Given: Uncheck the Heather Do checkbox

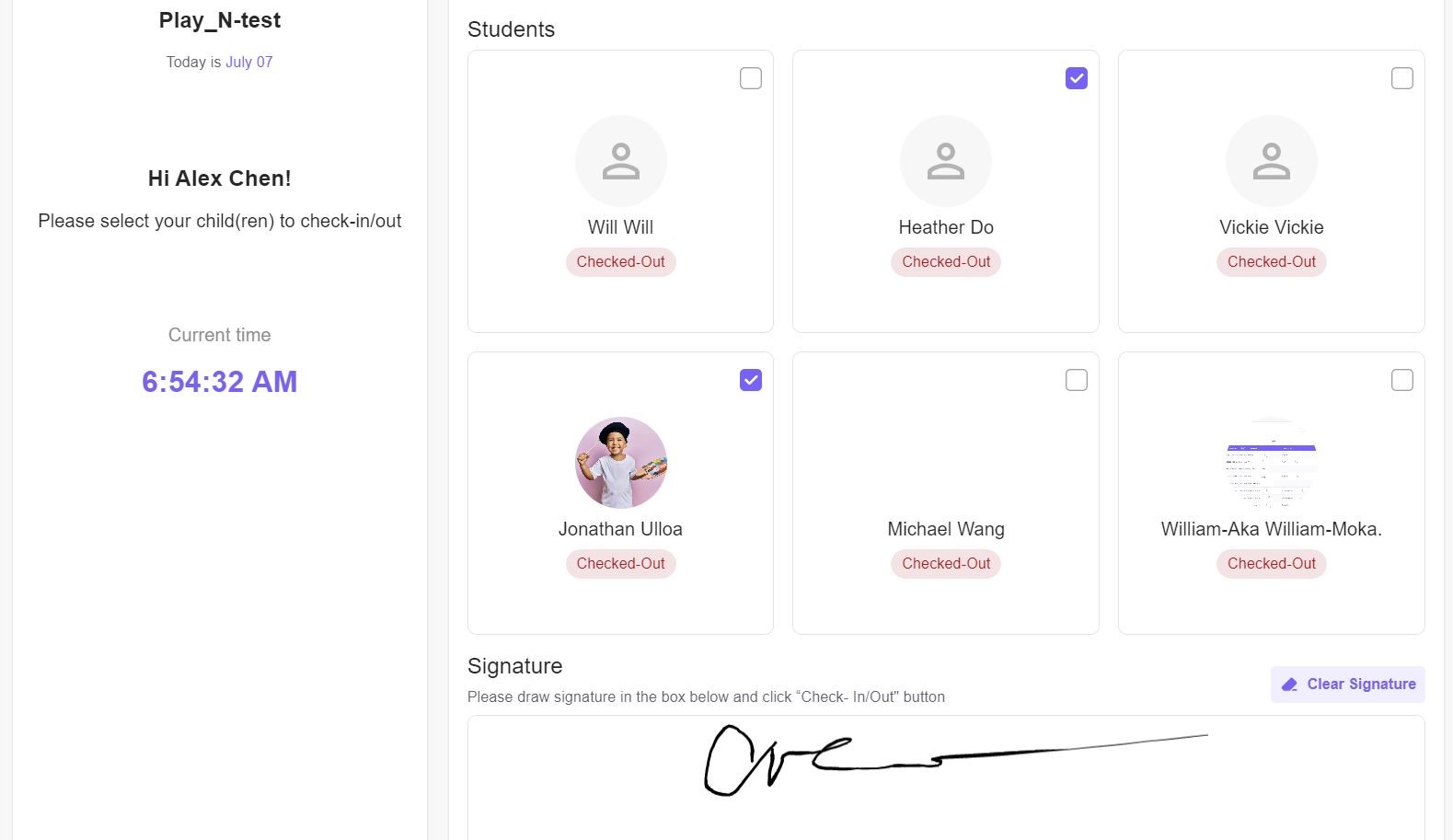Looking at the screenshot, I should pyautogui.click(x=1077, y=79).
